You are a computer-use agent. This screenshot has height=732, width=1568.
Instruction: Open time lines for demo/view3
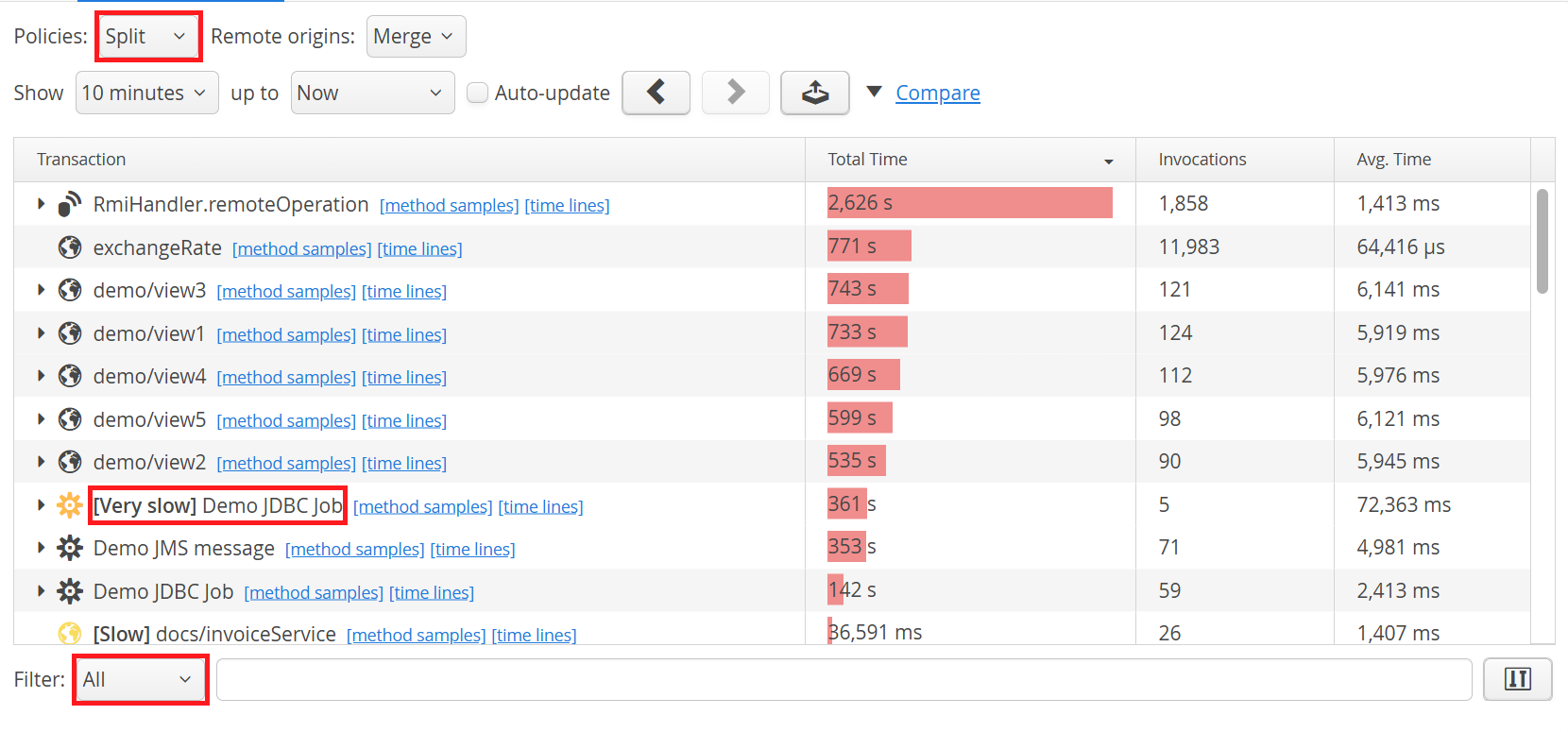(x=404, y=292)
